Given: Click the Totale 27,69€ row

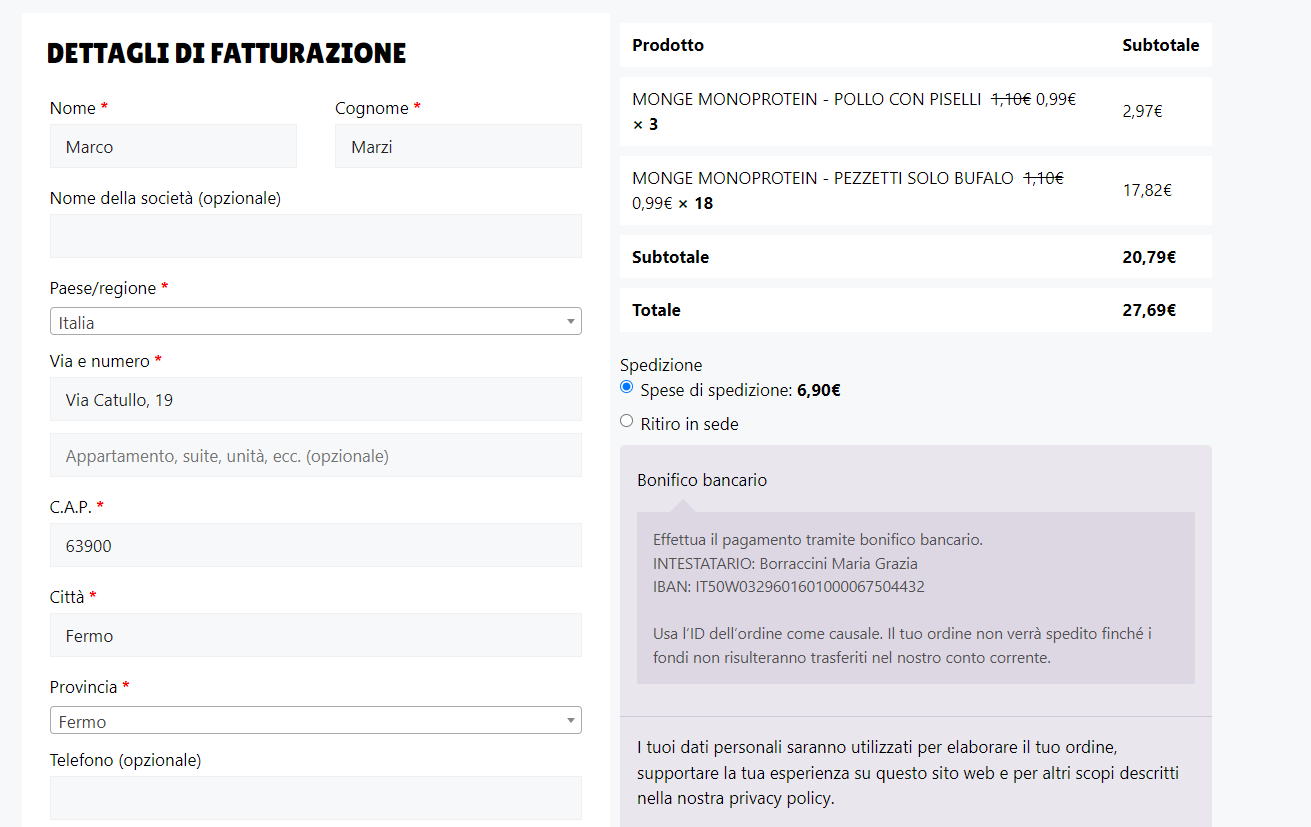Looking at the screenshot, I should pos(915,310).
